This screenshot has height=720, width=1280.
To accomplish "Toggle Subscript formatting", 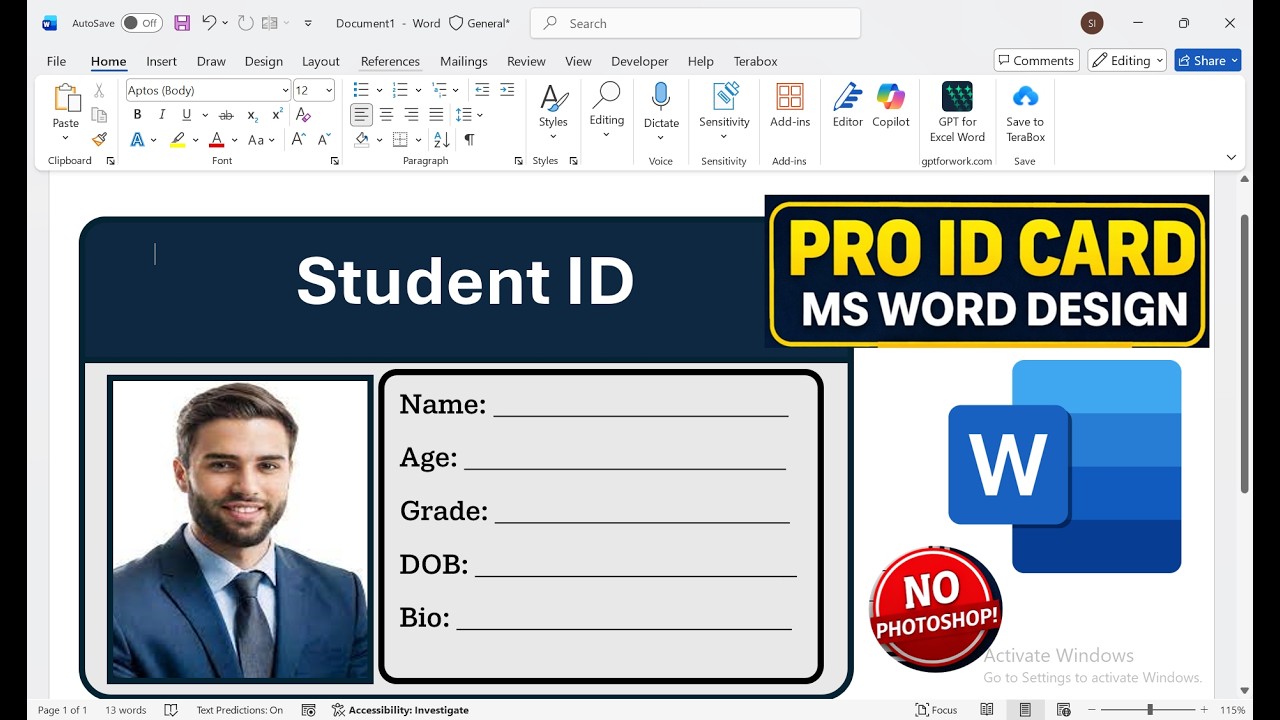I will point(252,115).
